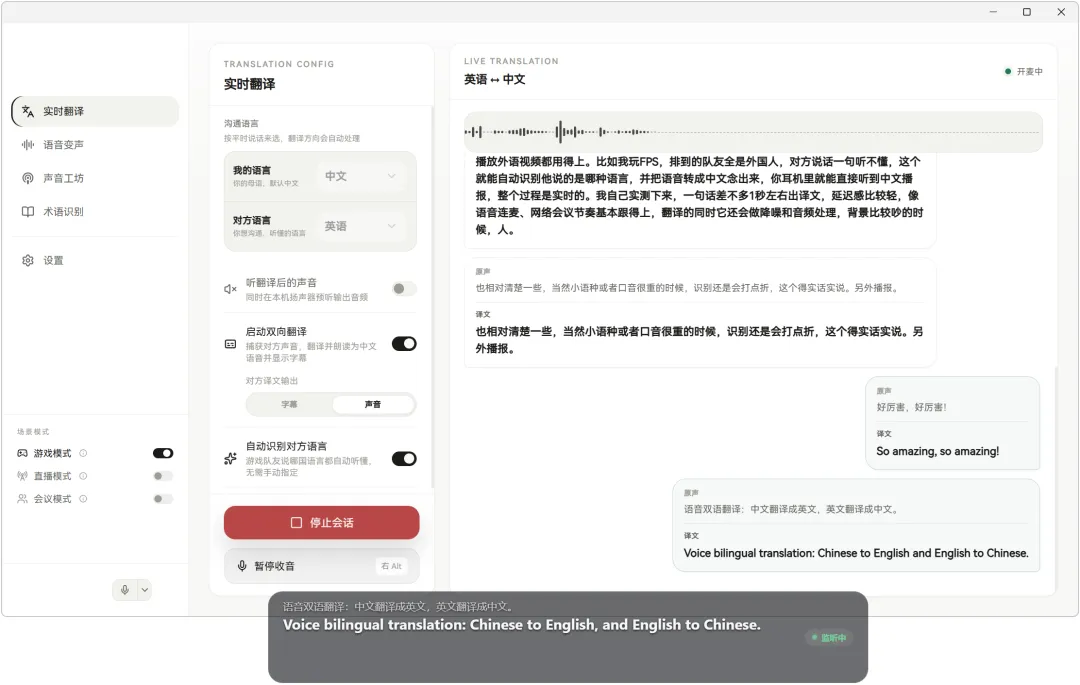Expand the microphone selector chevron
This screenshot has width=1080, height=685.
(x=145, y=590)
